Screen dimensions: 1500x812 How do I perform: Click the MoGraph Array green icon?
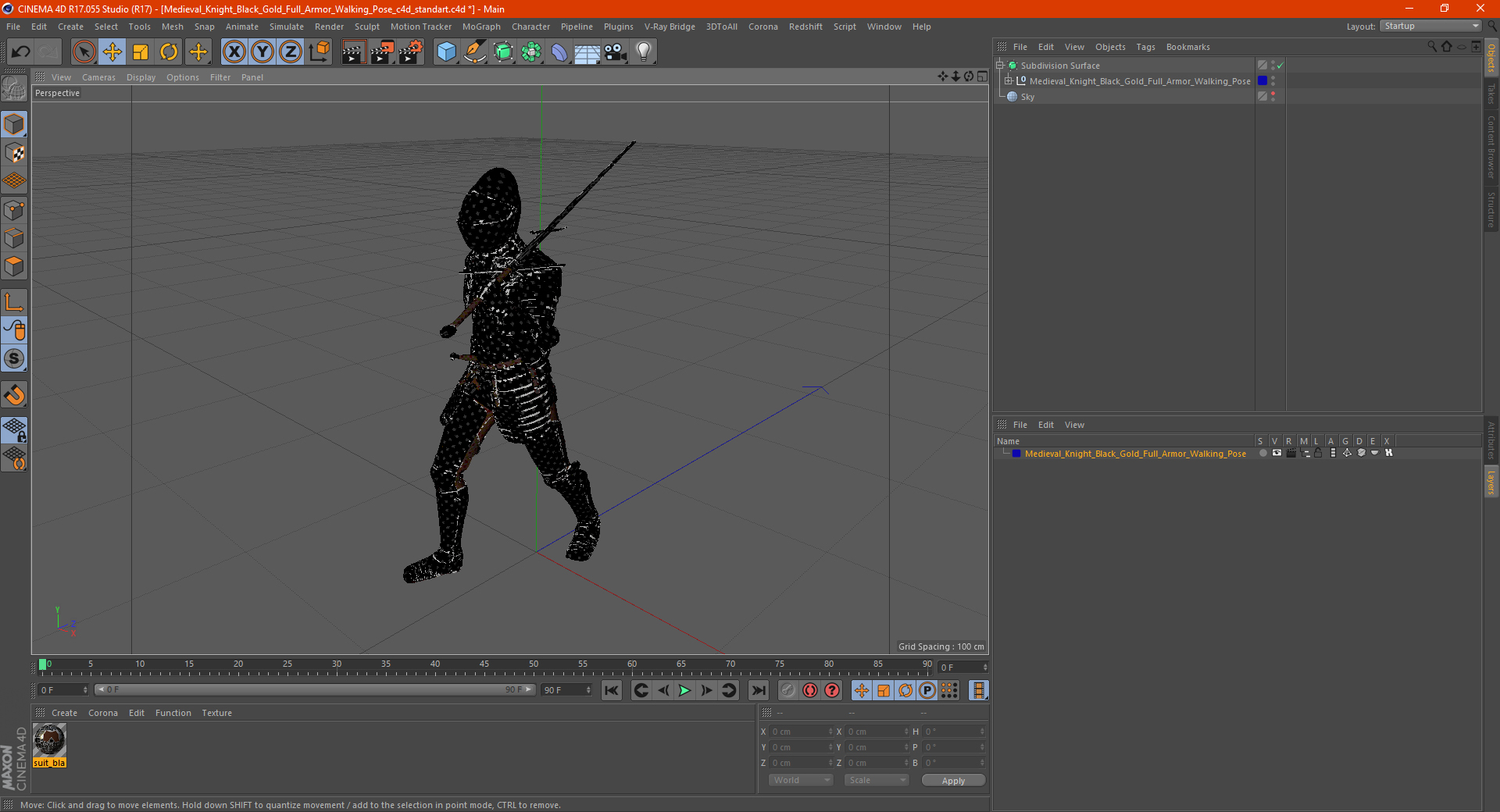point(531,52)
